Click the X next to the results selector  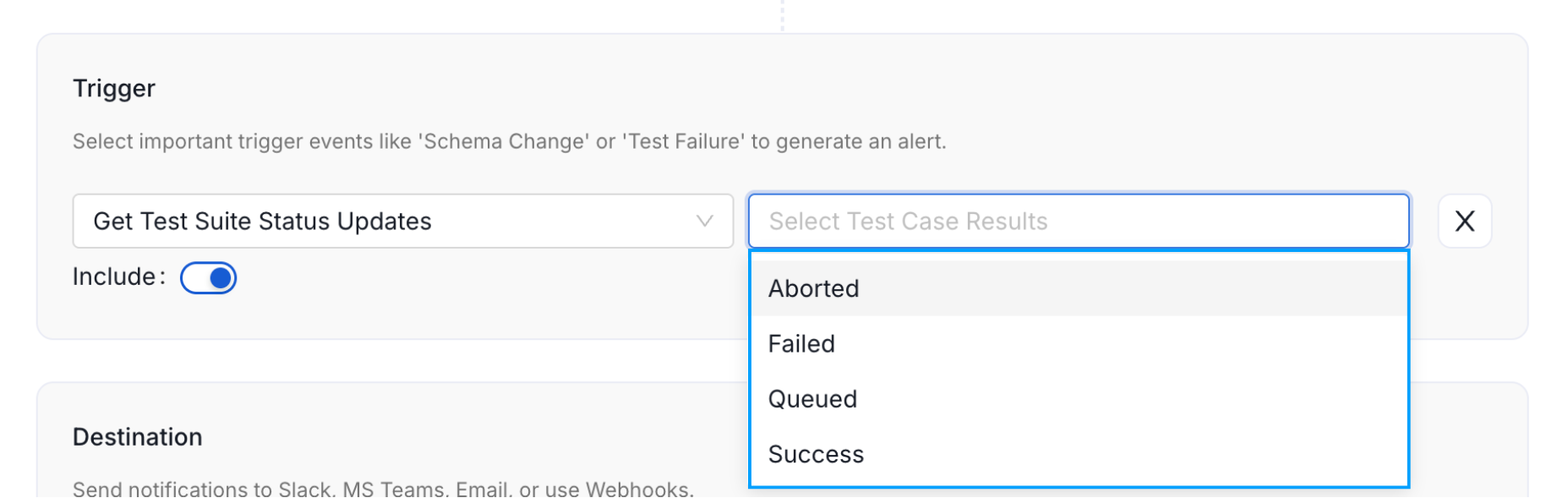tap(1465, 221)
